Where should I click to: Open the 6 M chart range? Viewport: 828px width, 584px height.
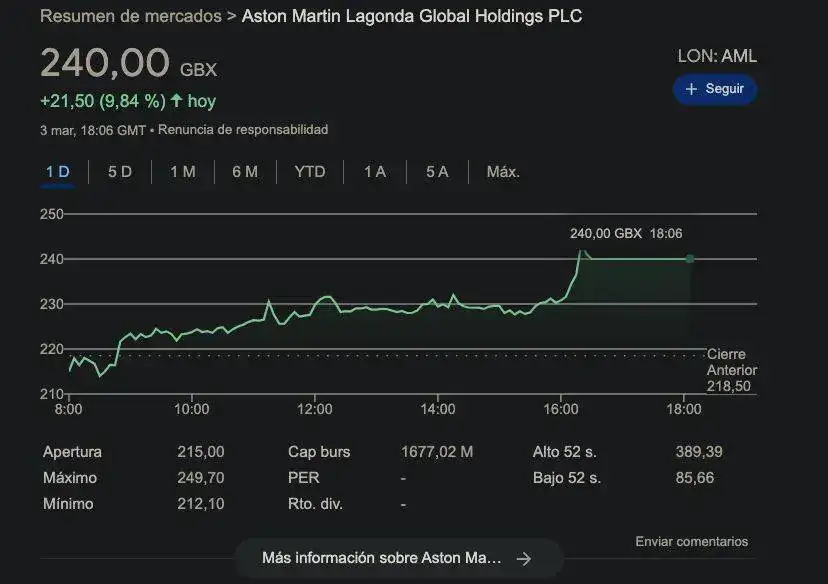click(245, 172)
